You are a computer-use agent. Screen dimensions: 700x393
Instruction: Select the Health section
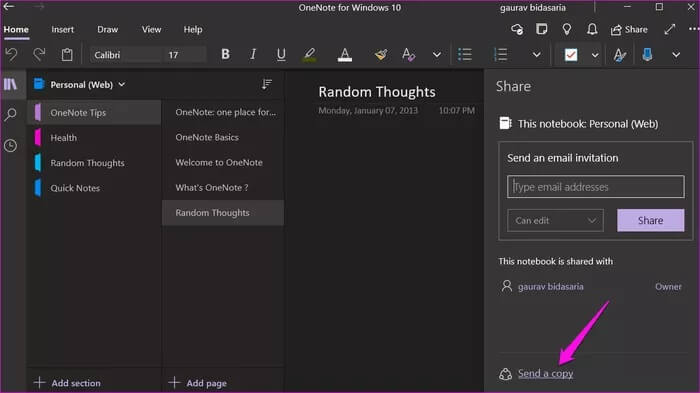click(94, 138)
